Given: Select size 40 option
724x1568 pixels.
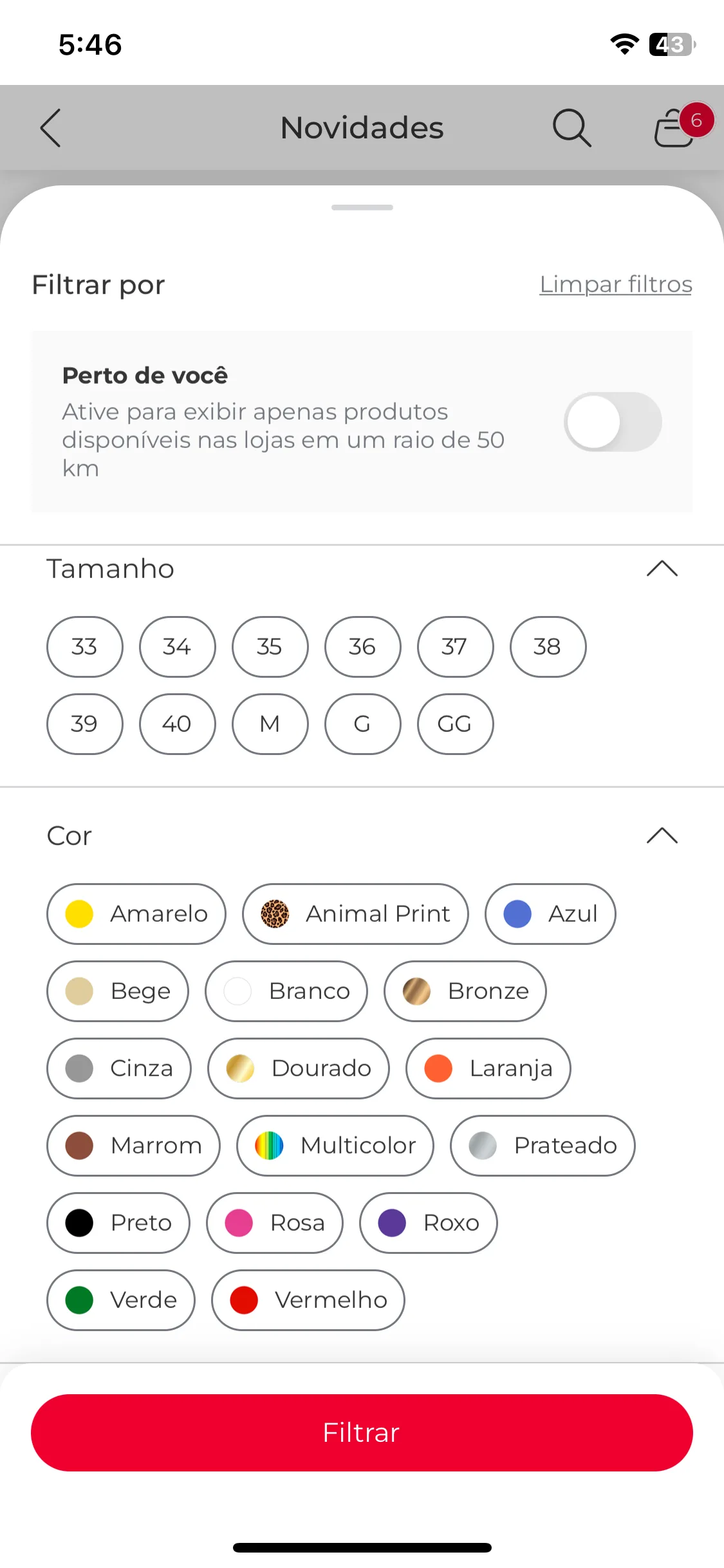Looking at the screenshot, I should (178, 724).
